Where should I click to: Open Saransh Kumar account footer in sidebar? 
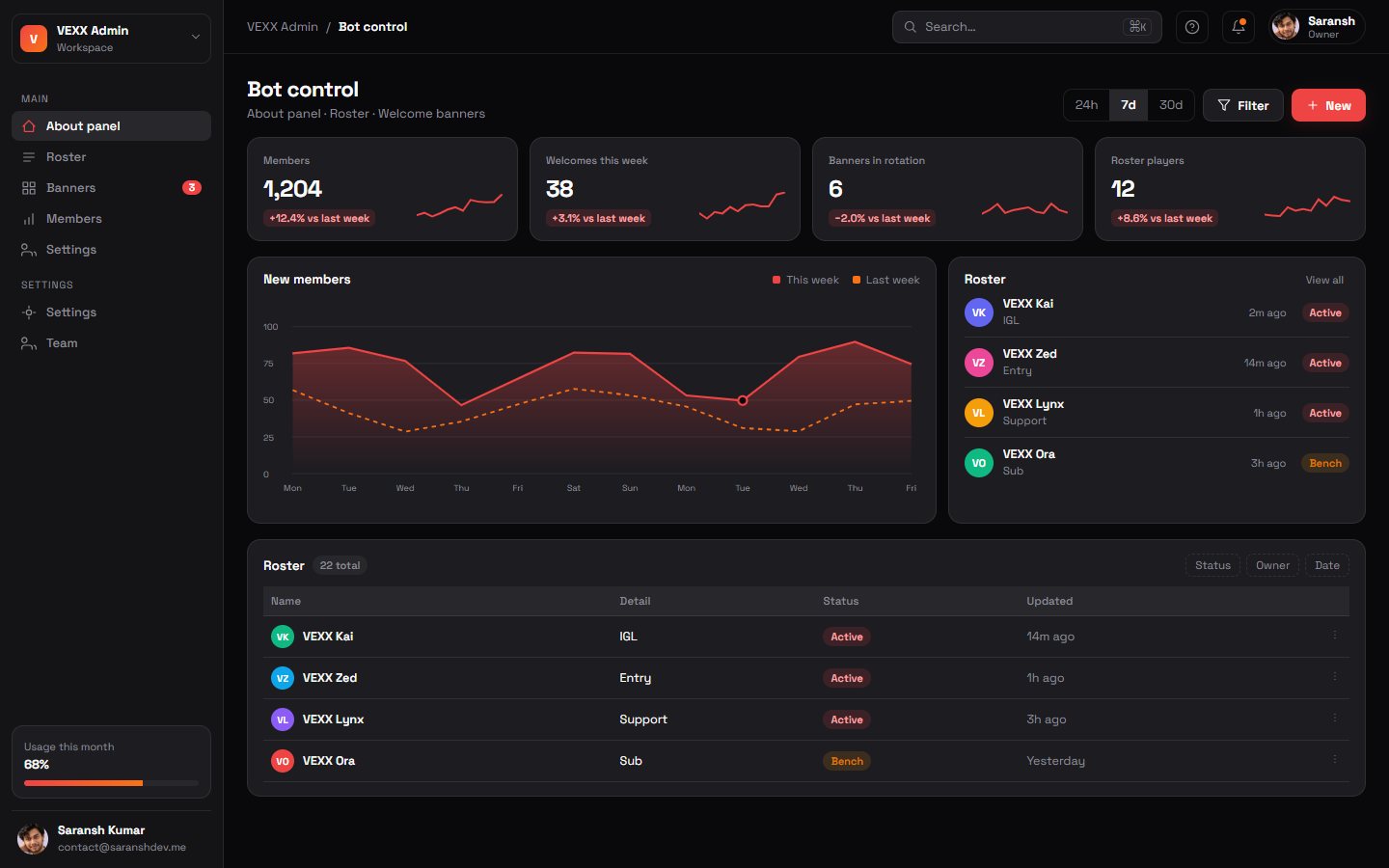[111, 838]
